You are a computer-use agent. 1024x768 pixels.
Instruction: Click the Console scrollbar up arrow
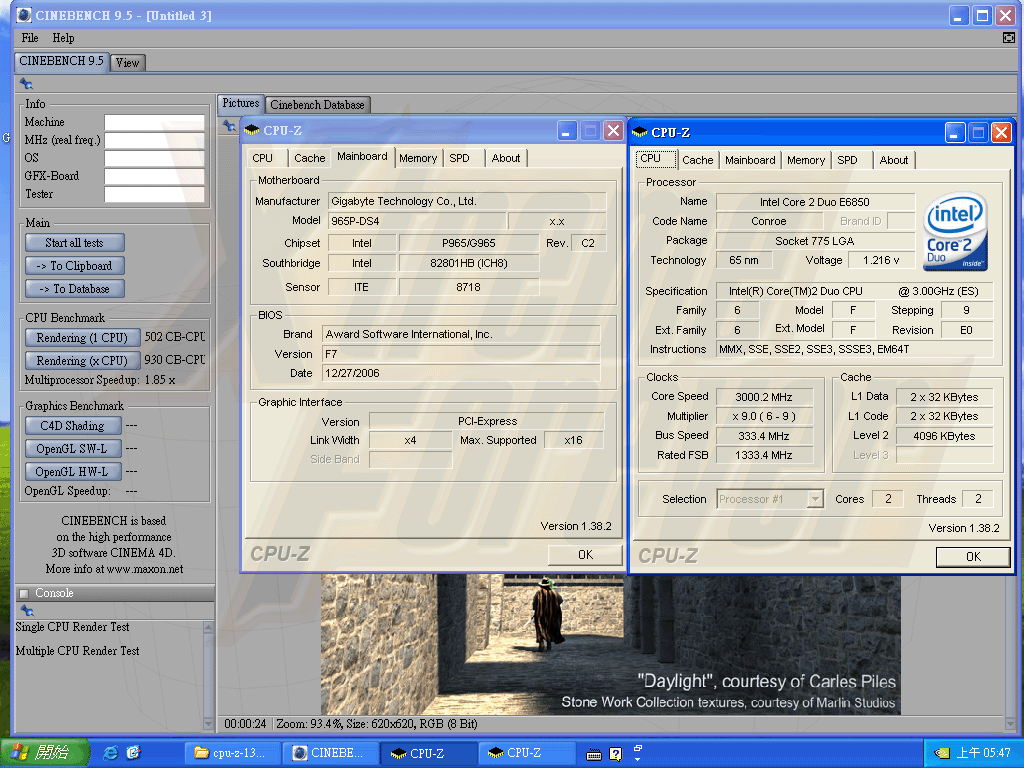coord(208,628)
